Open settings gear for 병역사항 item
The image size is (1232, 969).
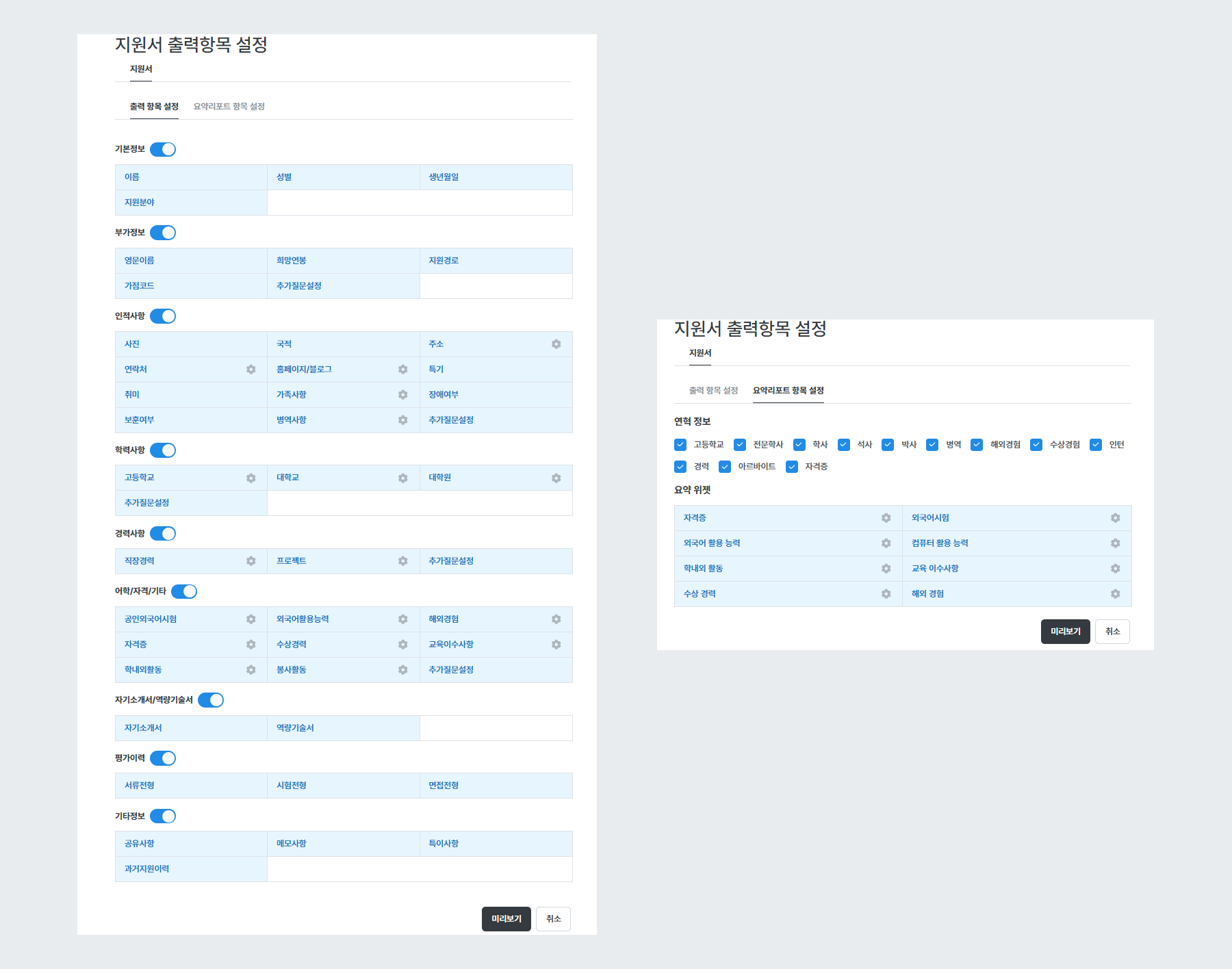tap(403, 420)
